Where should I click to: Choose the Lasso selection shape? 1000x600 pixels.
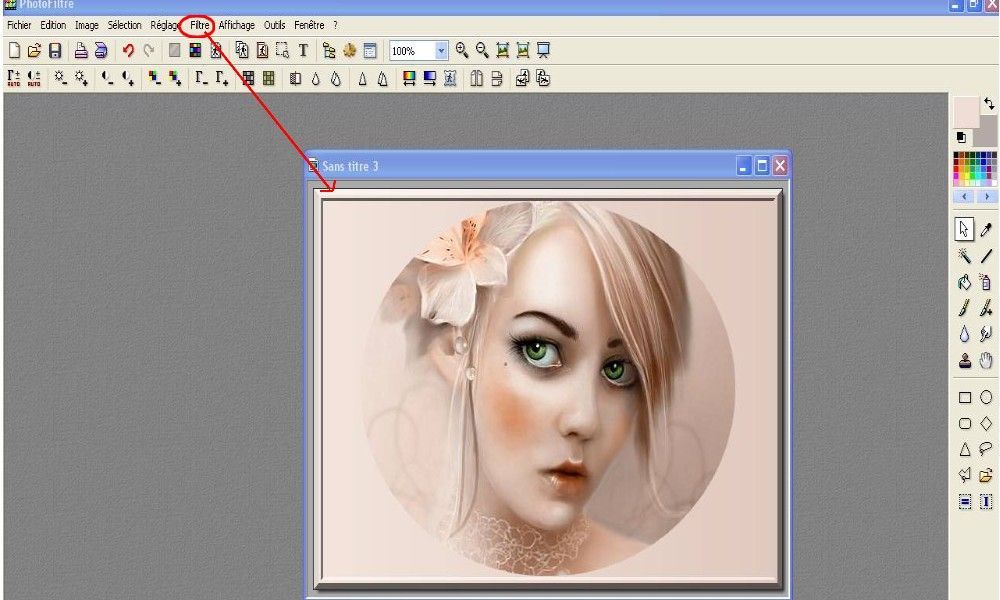(x=986, y=449)
